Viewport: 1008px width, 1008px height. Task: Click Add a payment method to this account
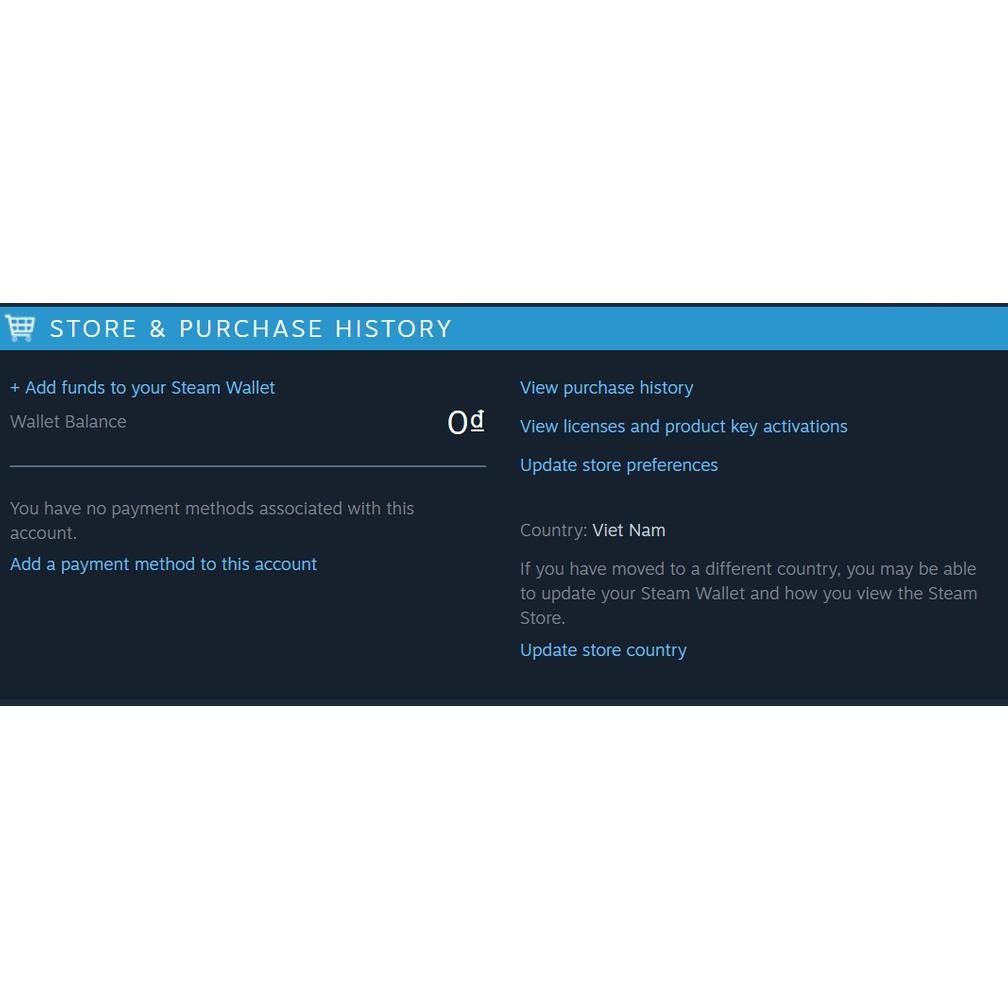[163, 564]
